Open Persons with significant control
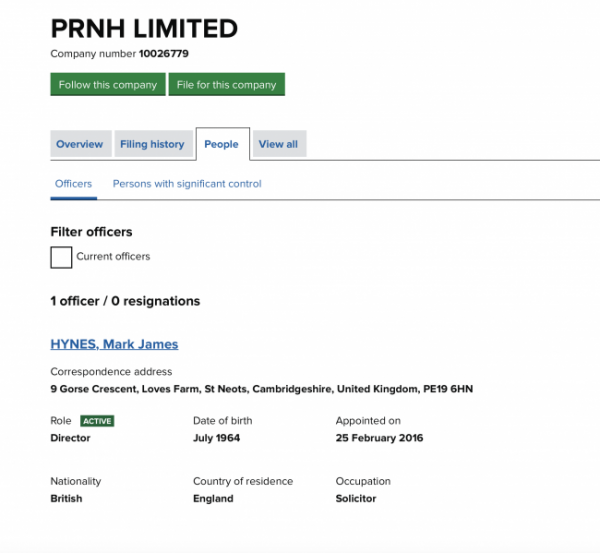The width and height of the screenshot is (600, 553). point(187,184)
